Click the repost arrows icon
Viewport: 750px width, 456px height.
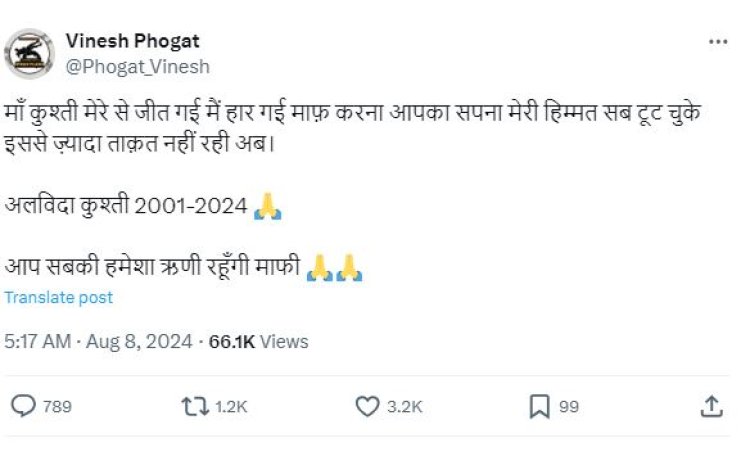coord(195,407)
